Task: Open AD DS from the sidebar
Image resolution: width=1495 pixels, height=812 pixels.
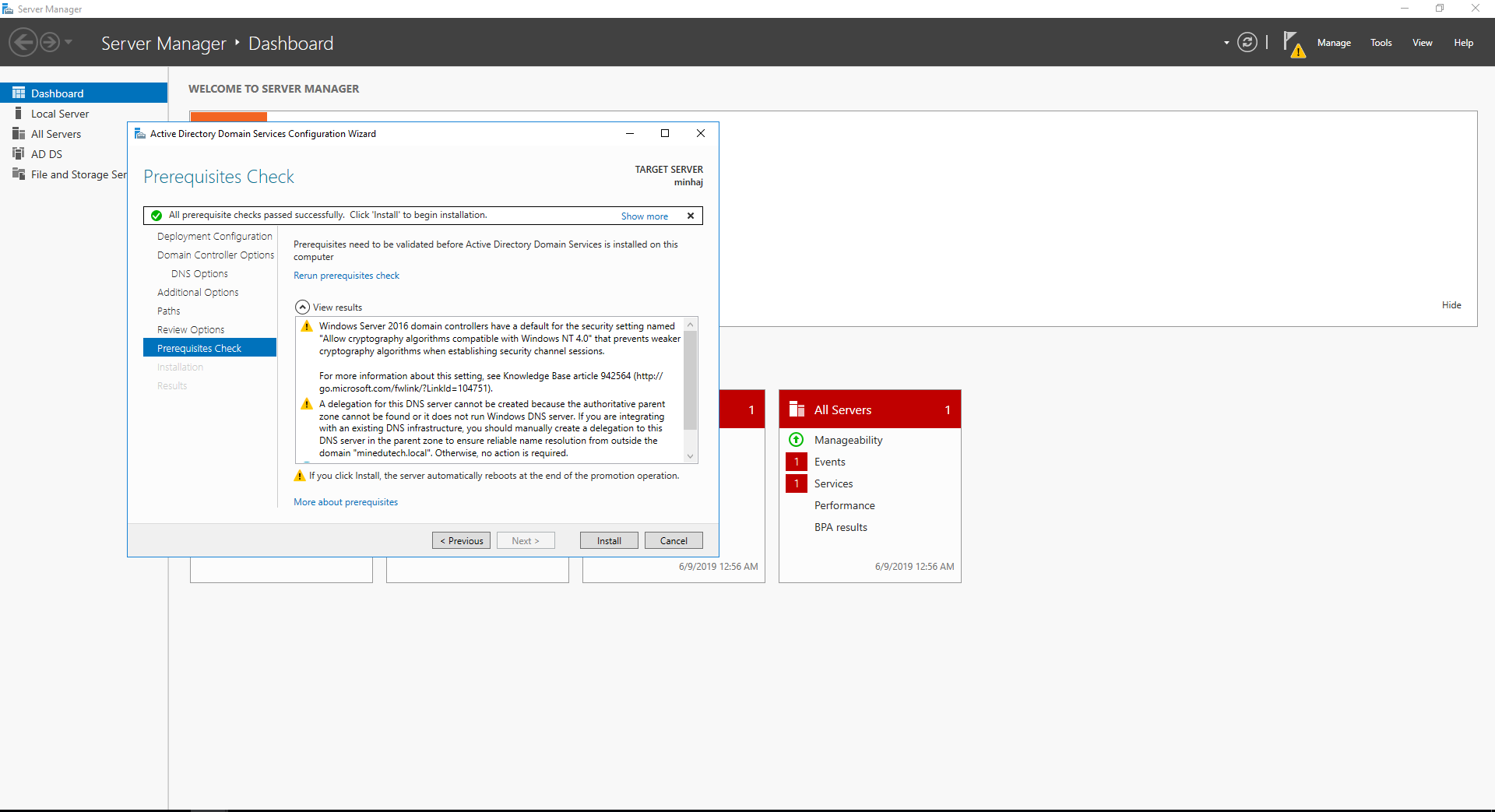Action: (46, 154)
